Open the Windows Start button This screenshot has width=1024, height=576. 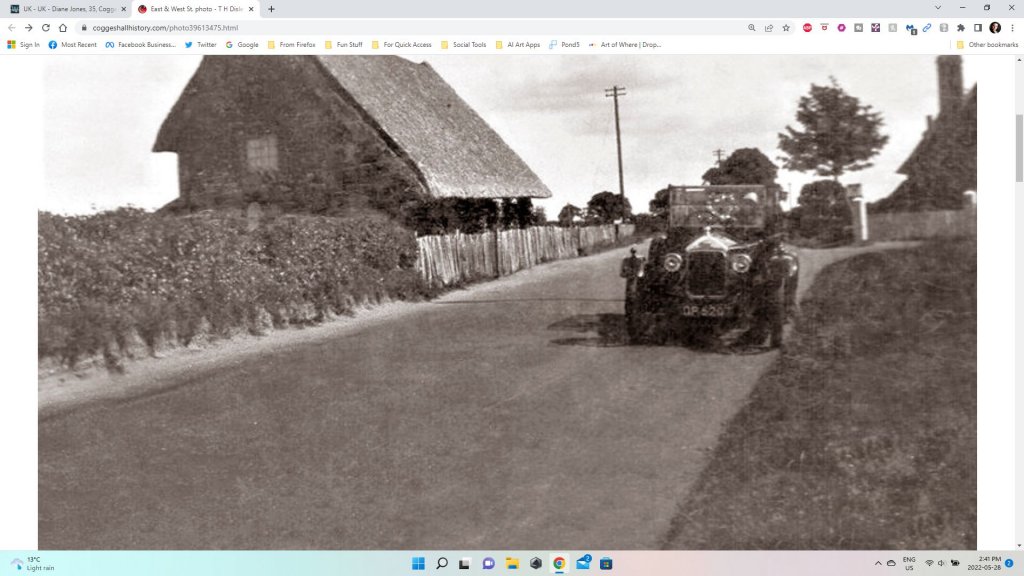(418, 563)
